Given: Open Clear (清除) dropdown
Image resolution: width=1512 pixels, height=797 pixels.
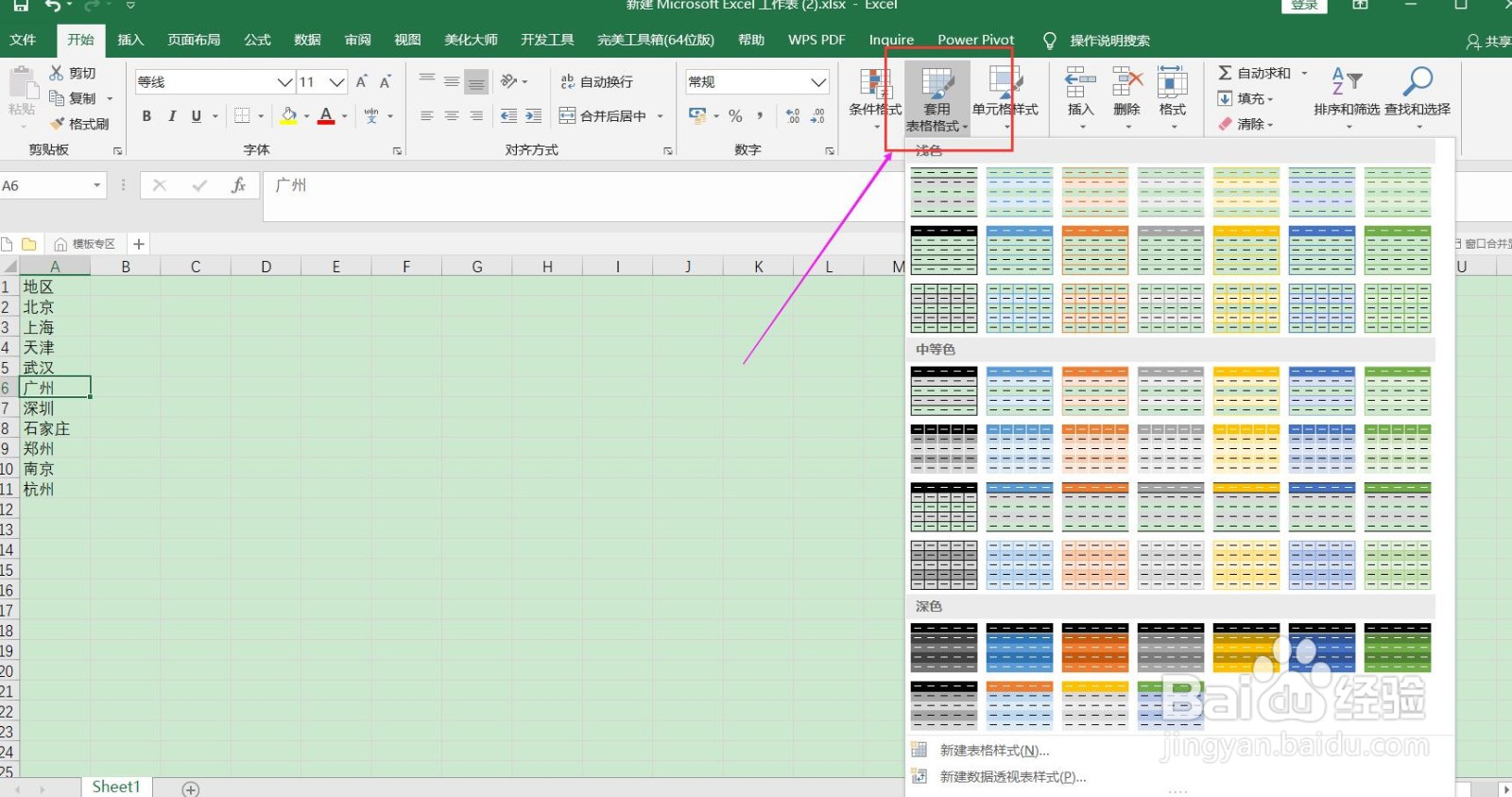Looking at the screenshot, I should [1246, 124].
